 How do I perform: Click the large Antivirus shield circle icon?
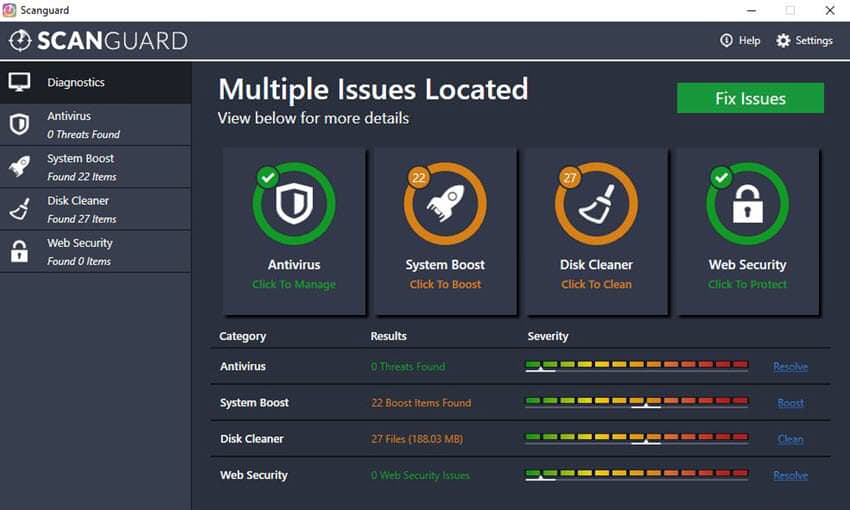(x=294, y=204)
